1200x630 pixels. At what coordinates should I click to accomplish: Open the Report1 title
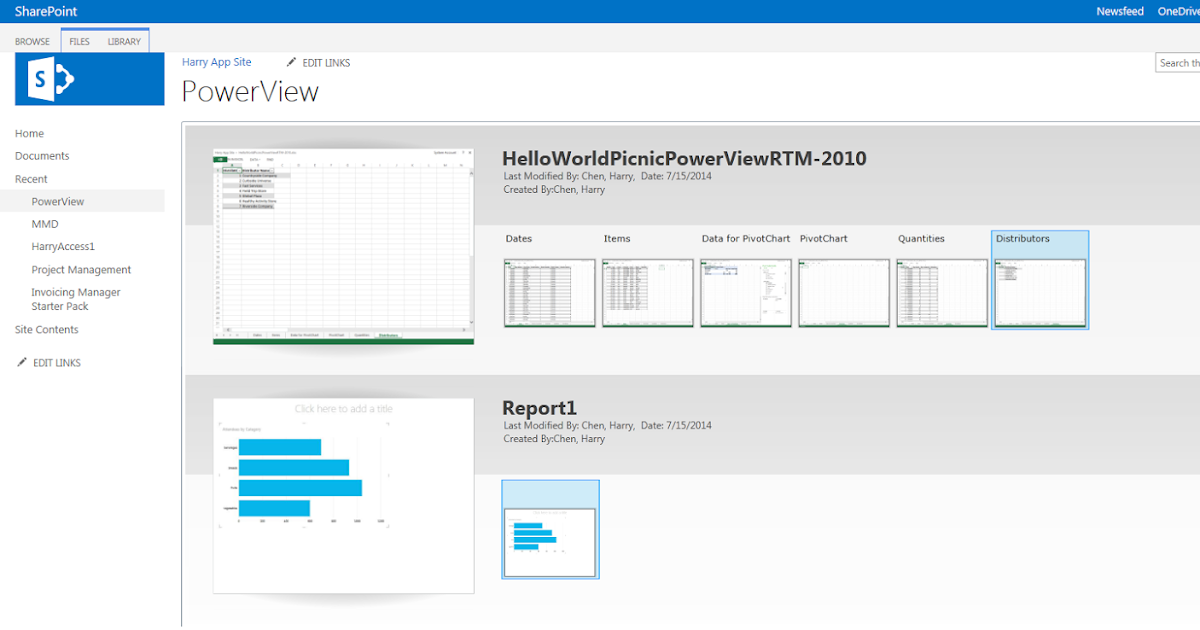tap(539, 408)
